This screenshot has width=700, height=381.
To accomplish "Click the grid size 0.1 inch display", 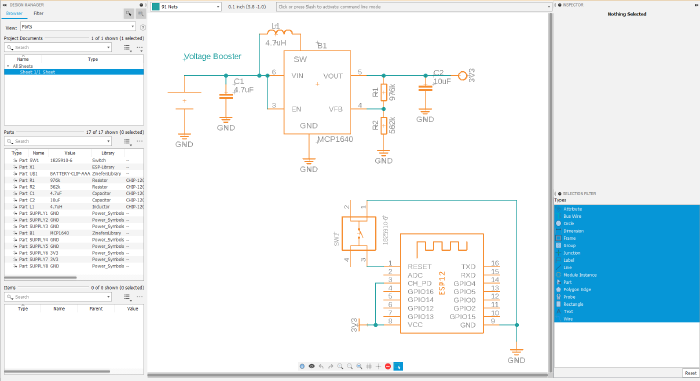I will (247, 7).
